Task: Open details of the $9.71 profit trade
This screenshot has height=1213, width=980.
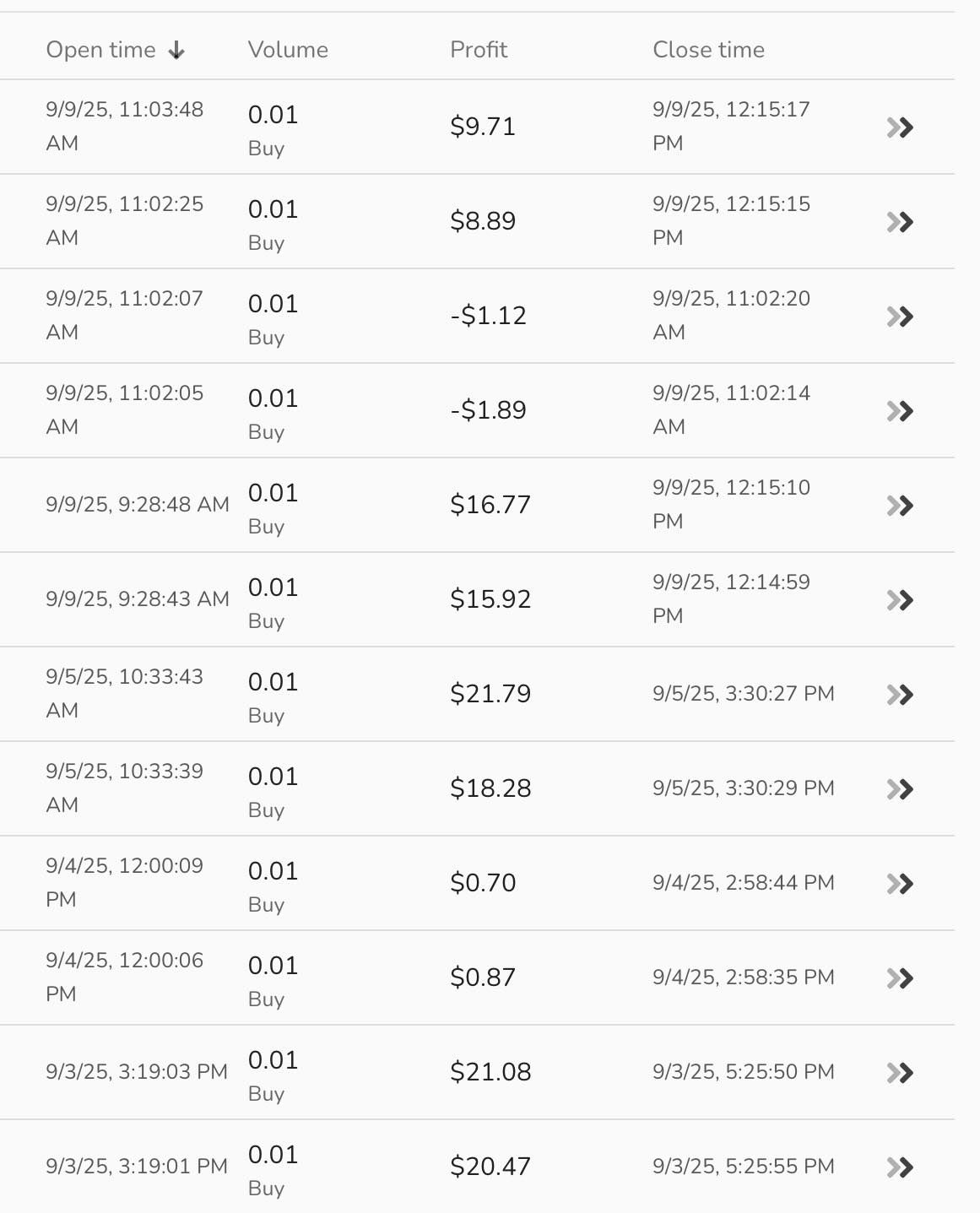Action: [900, 127]
